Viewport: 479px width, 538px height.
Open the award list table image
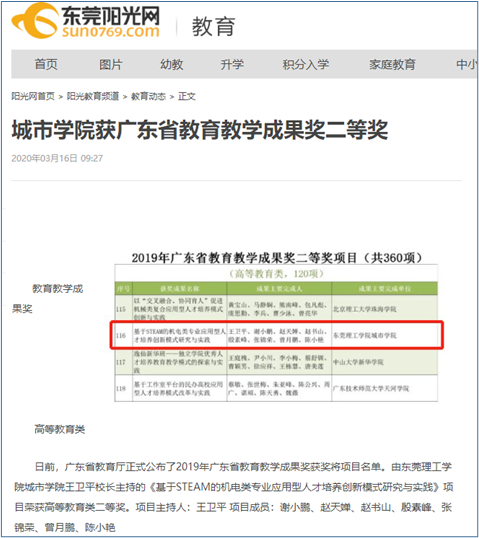276,327
